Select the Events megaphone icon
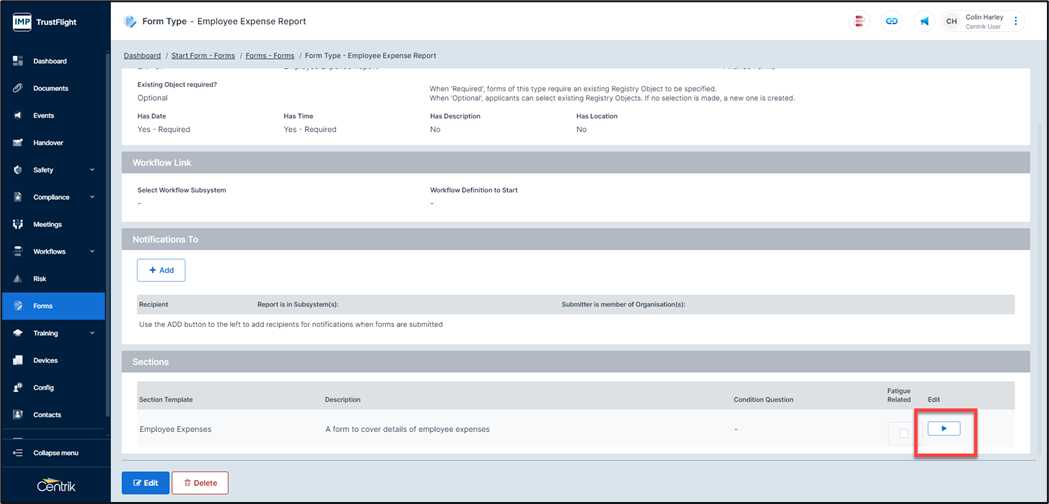1049x504 pixels. (18, 116)
